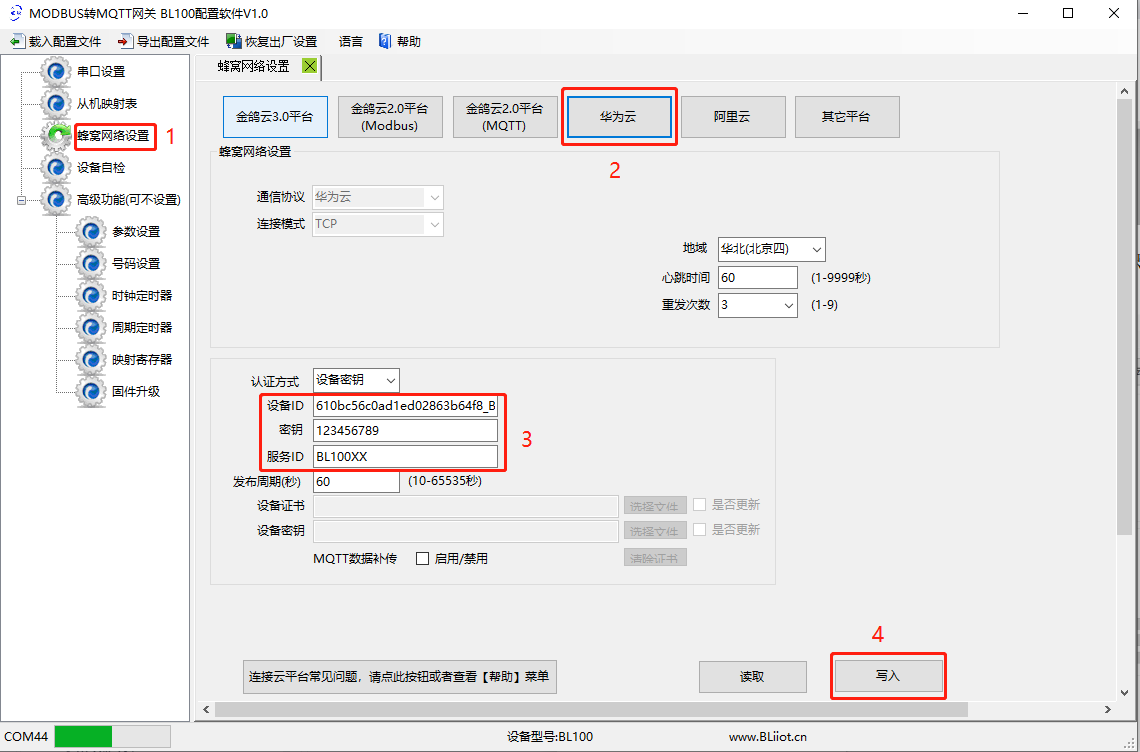The image size is (1140, 752).
Task: Click the 心跳时间 input field
Action: [758, 278]
